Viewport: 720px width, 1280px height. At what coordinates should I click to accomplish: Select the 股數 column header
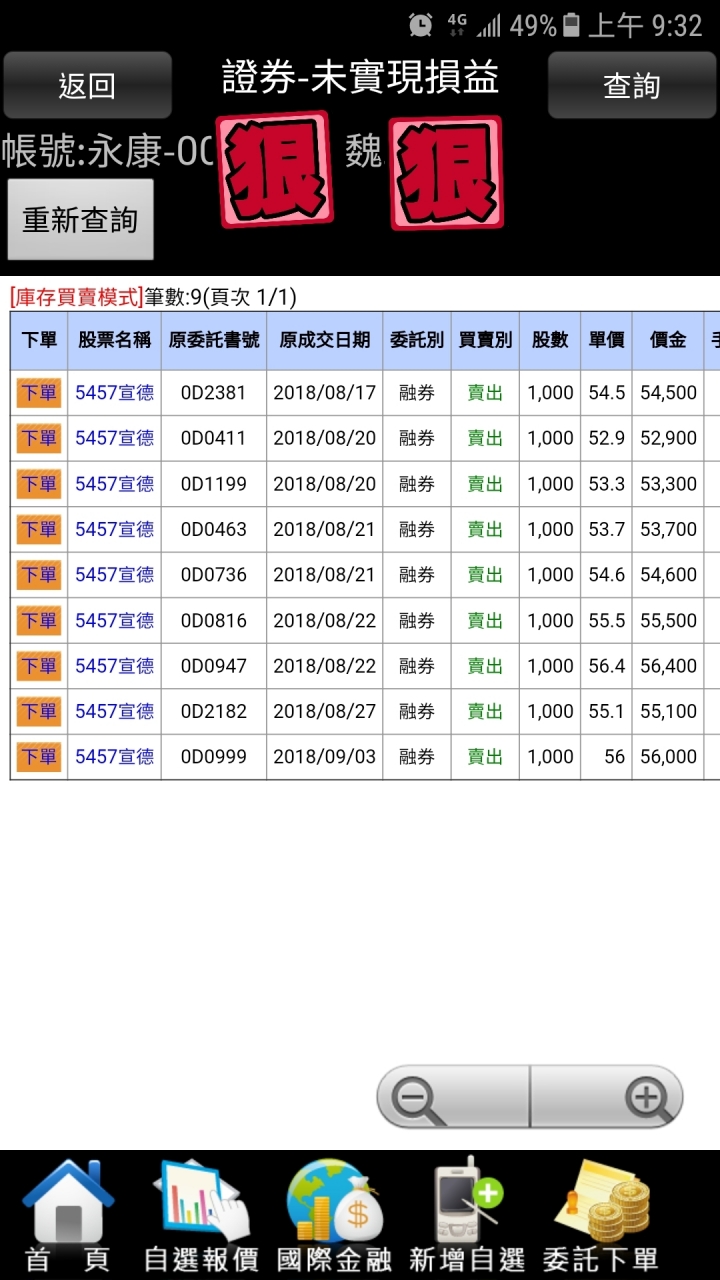click(x=550, y=340)
